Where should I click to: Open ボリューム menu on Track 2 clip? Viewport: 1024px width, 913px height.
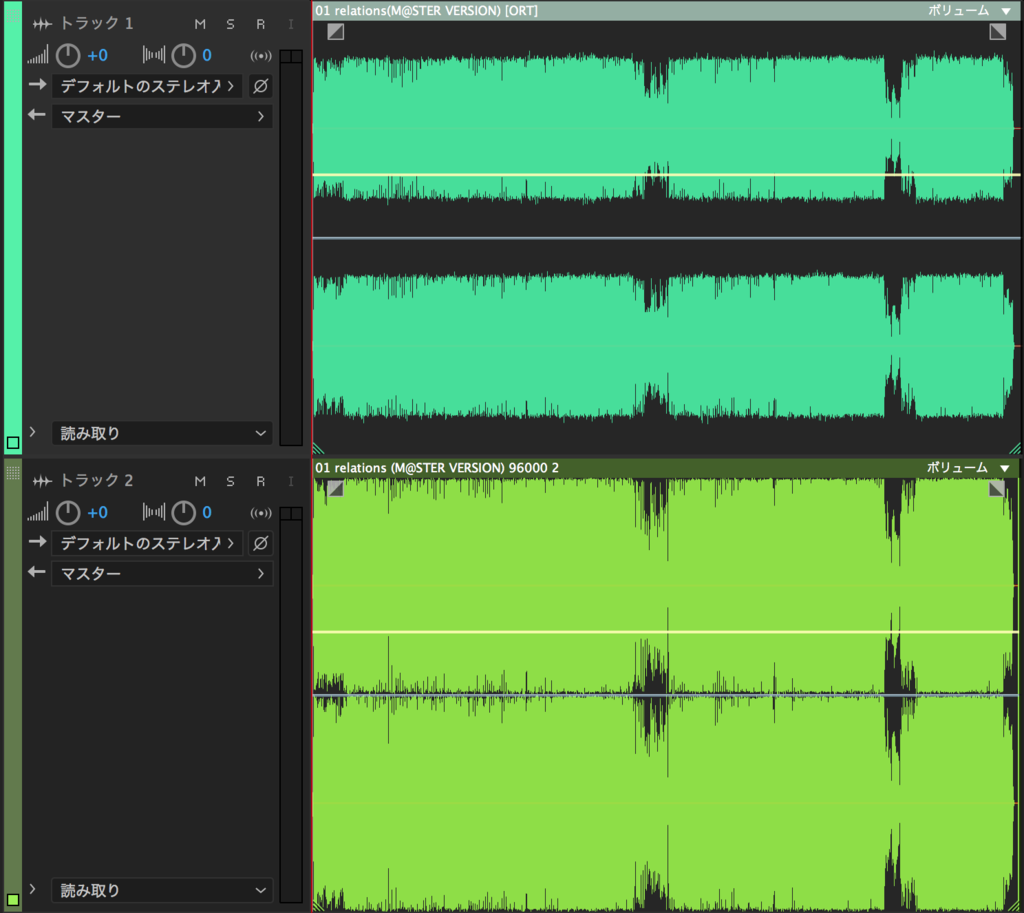[968, 468]
